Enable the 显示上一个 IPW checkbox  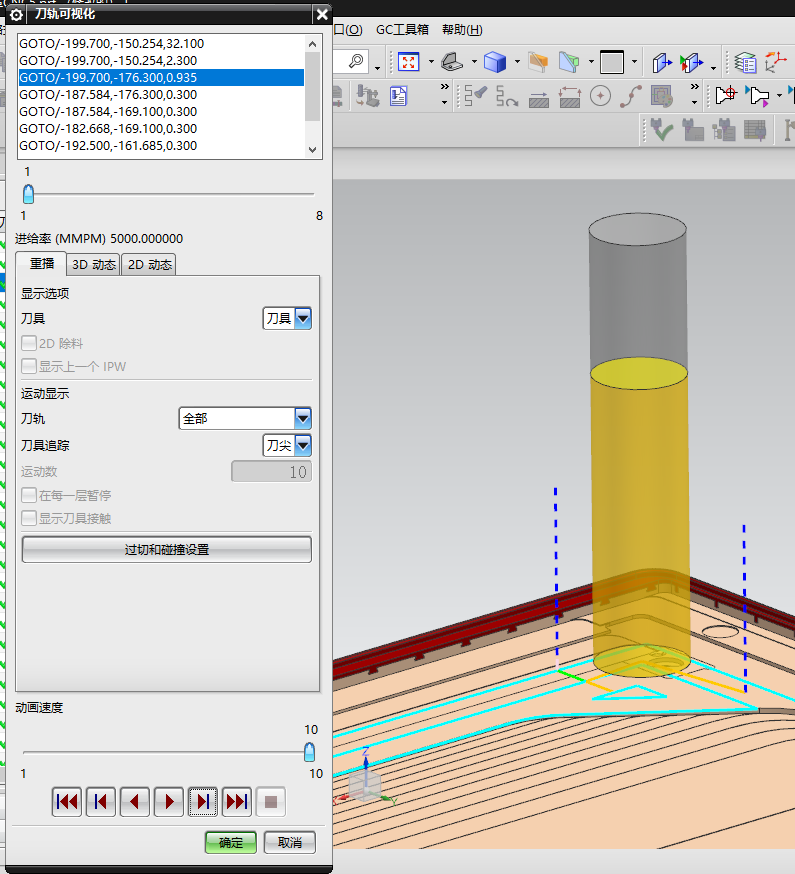tap(29, 366)
